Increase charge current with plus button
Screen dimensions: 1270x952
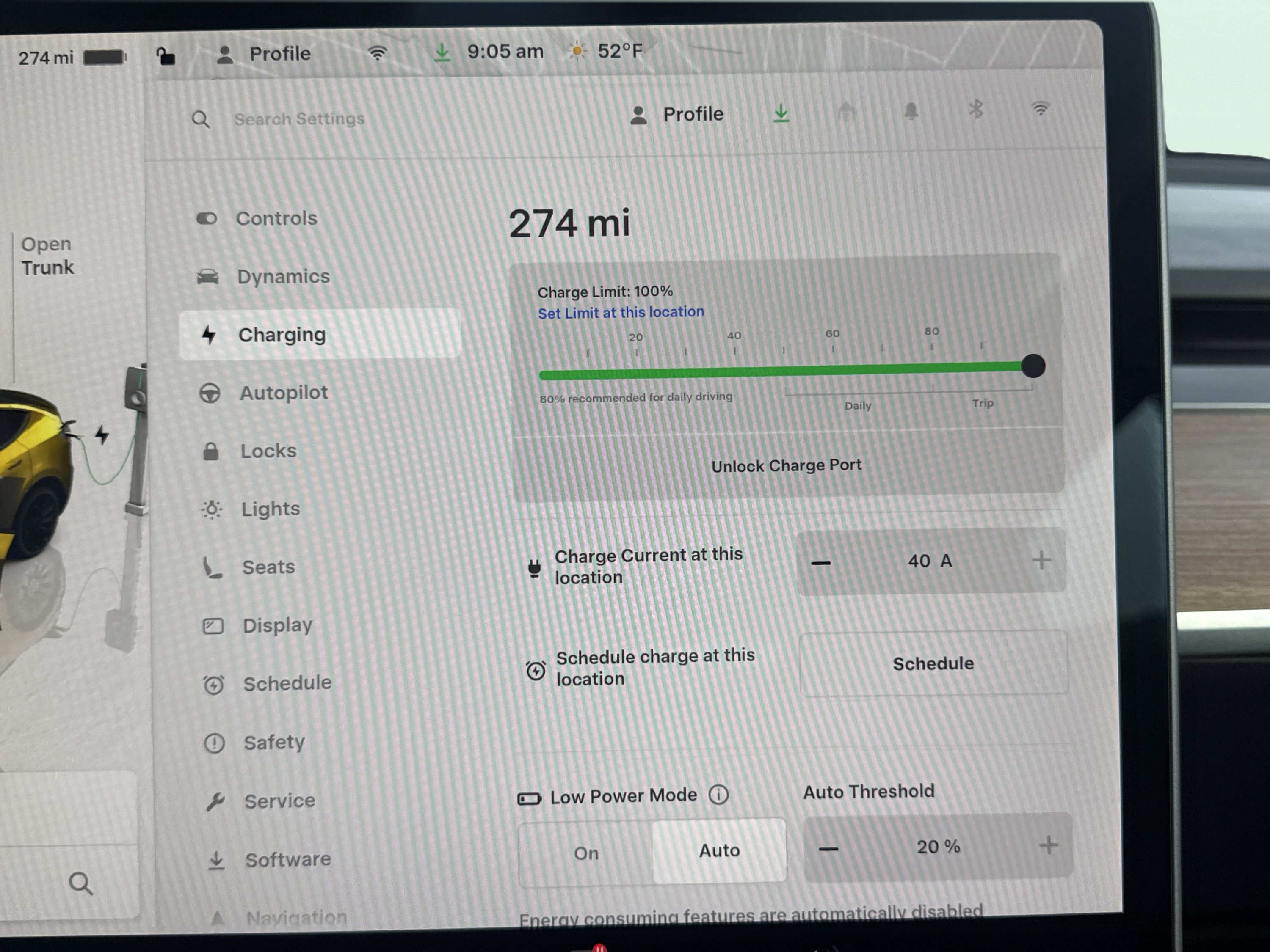1041,559
